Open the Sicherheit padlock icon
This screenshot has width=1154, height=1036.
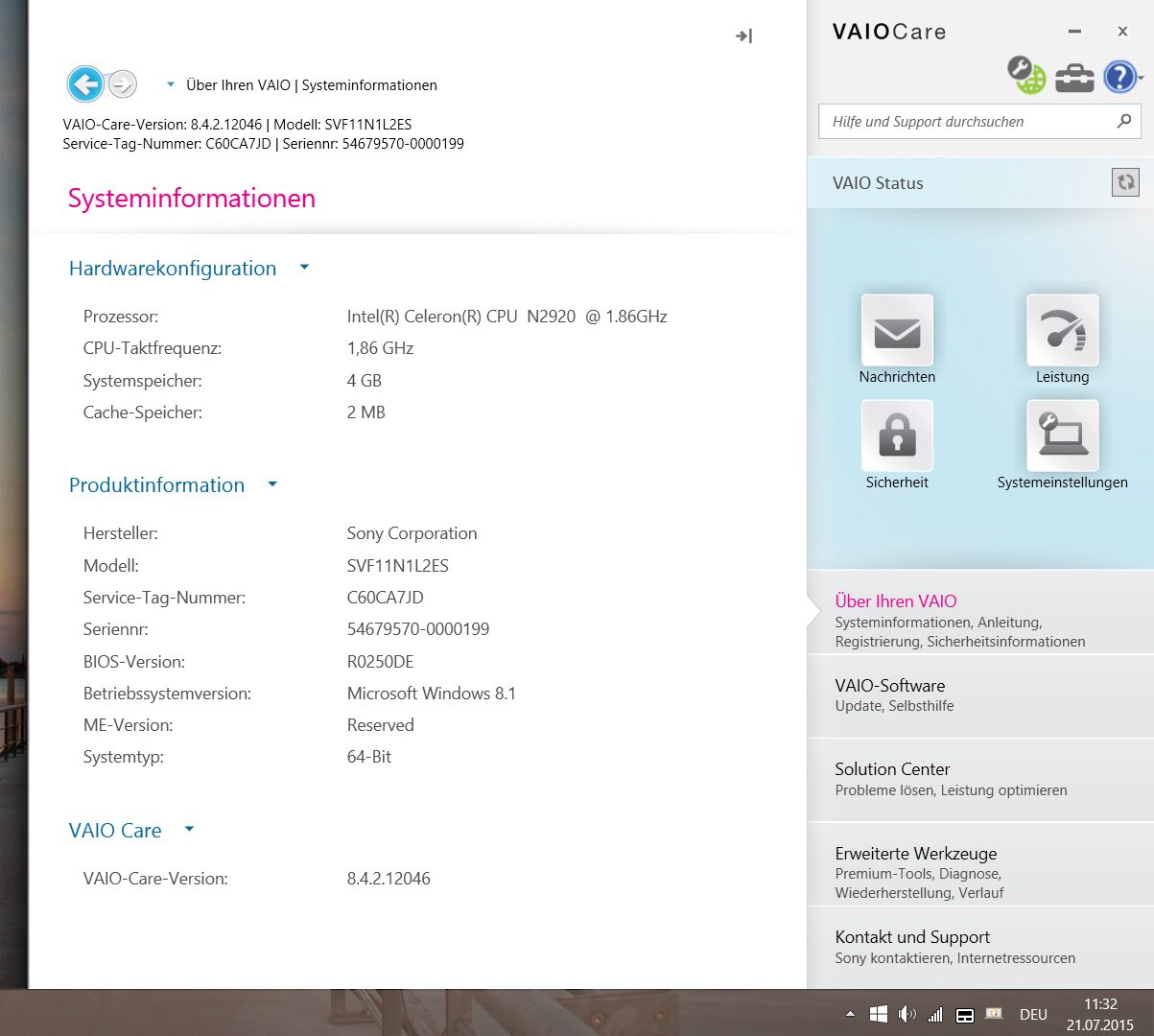pos(897,436)
